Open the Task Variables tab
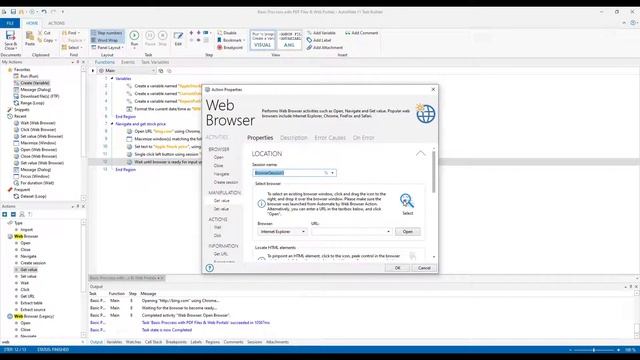 155,62
